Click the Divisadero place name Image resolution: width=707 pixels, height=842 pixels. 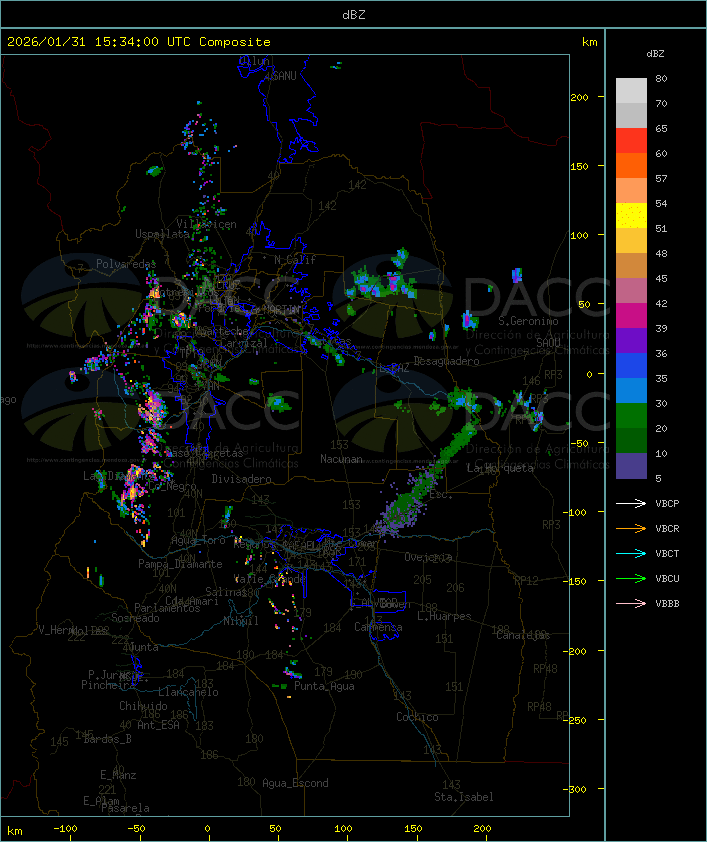coord(242,479)
